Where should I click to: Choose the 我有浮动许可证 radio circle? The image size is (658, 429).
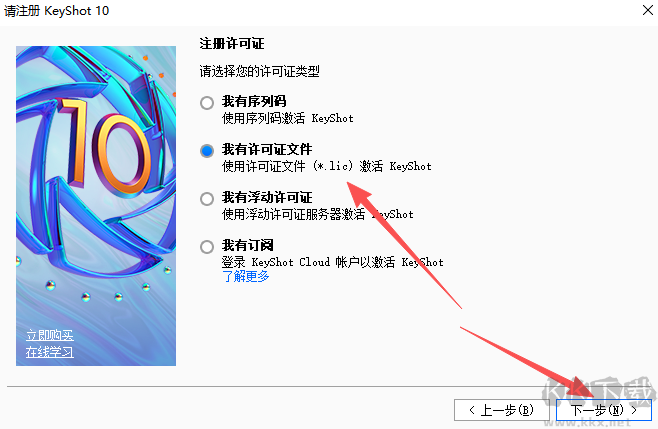pos(206,199)
